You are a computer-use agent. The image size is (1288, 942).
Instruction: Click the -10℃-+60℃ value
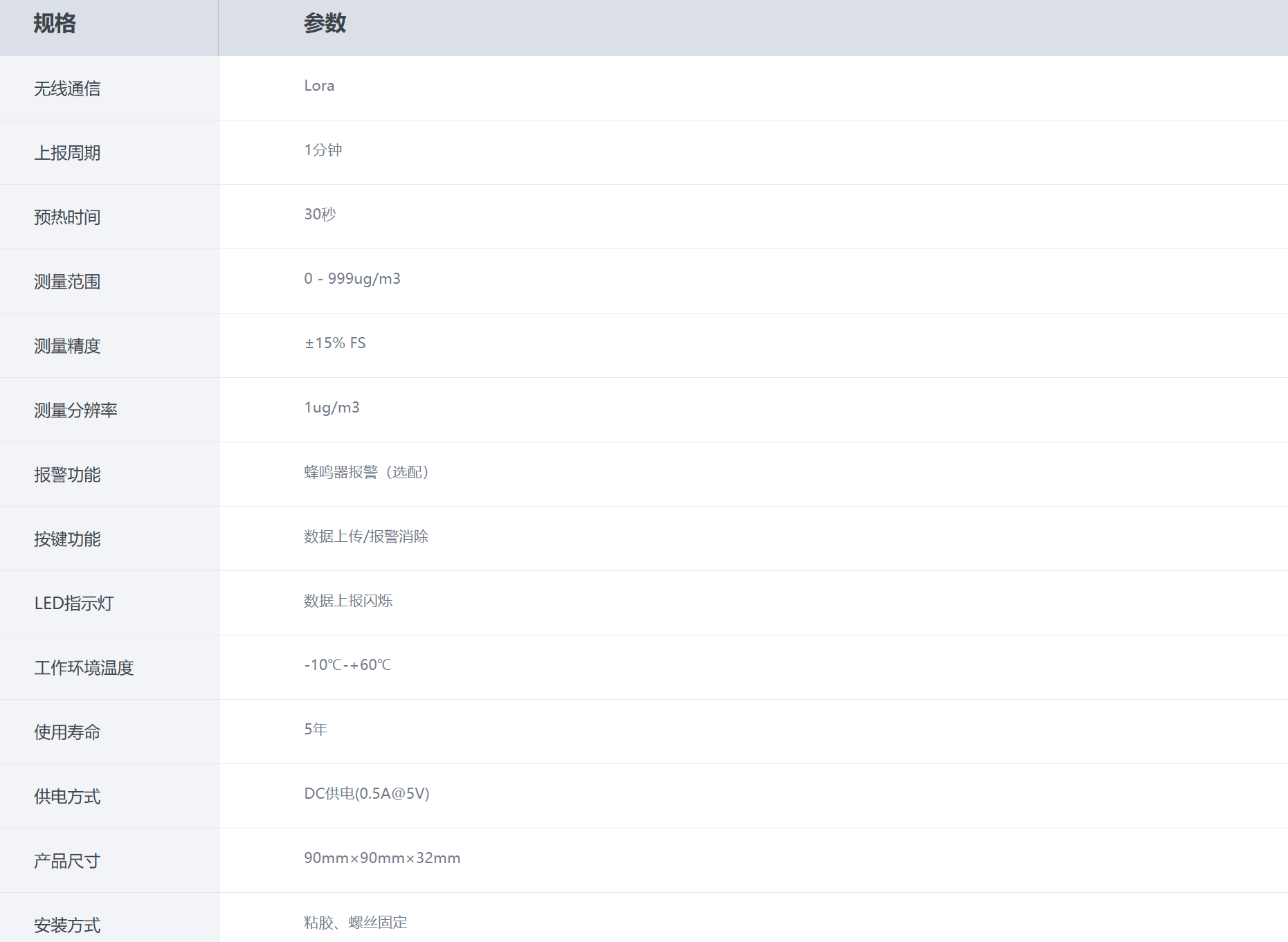[348, 665]
